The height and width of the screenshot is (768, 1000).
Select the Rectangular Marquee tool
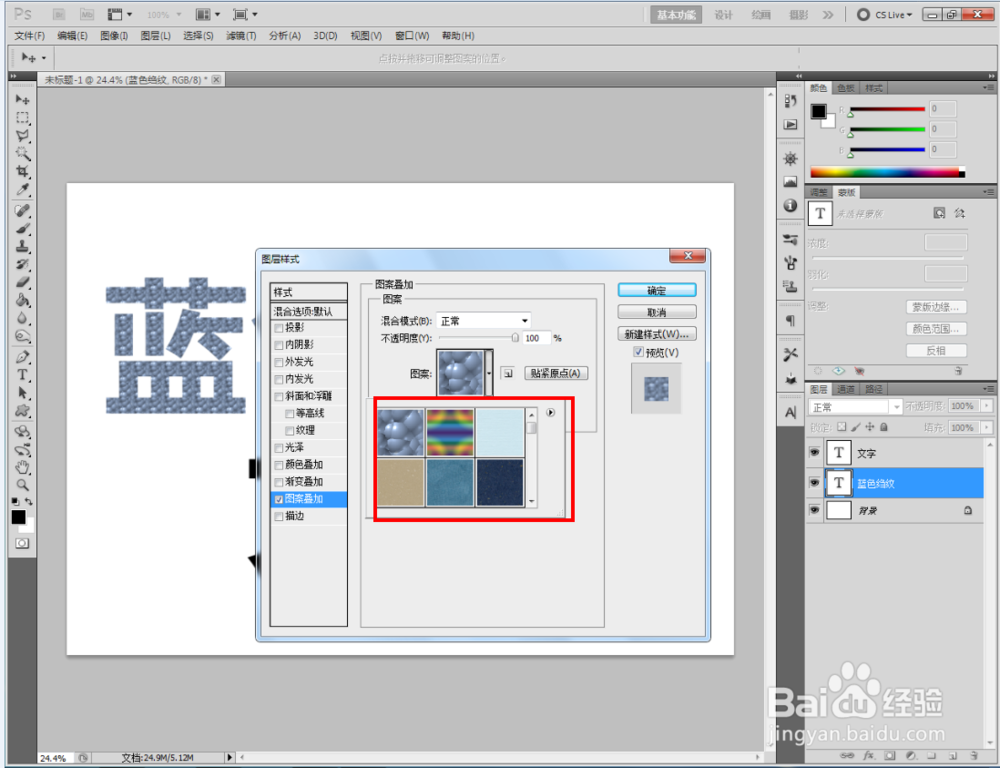point(22,118)
